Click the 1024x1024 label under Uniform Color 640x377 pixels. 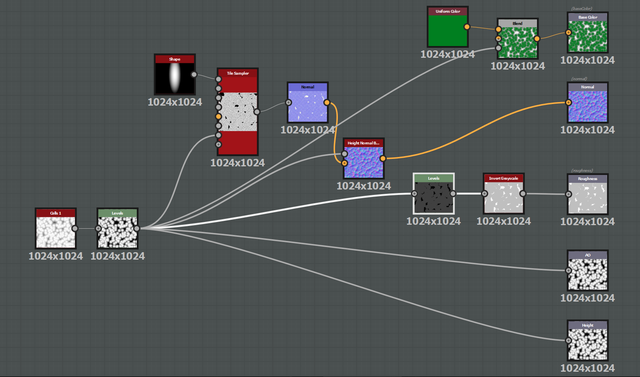pos(448,54)
